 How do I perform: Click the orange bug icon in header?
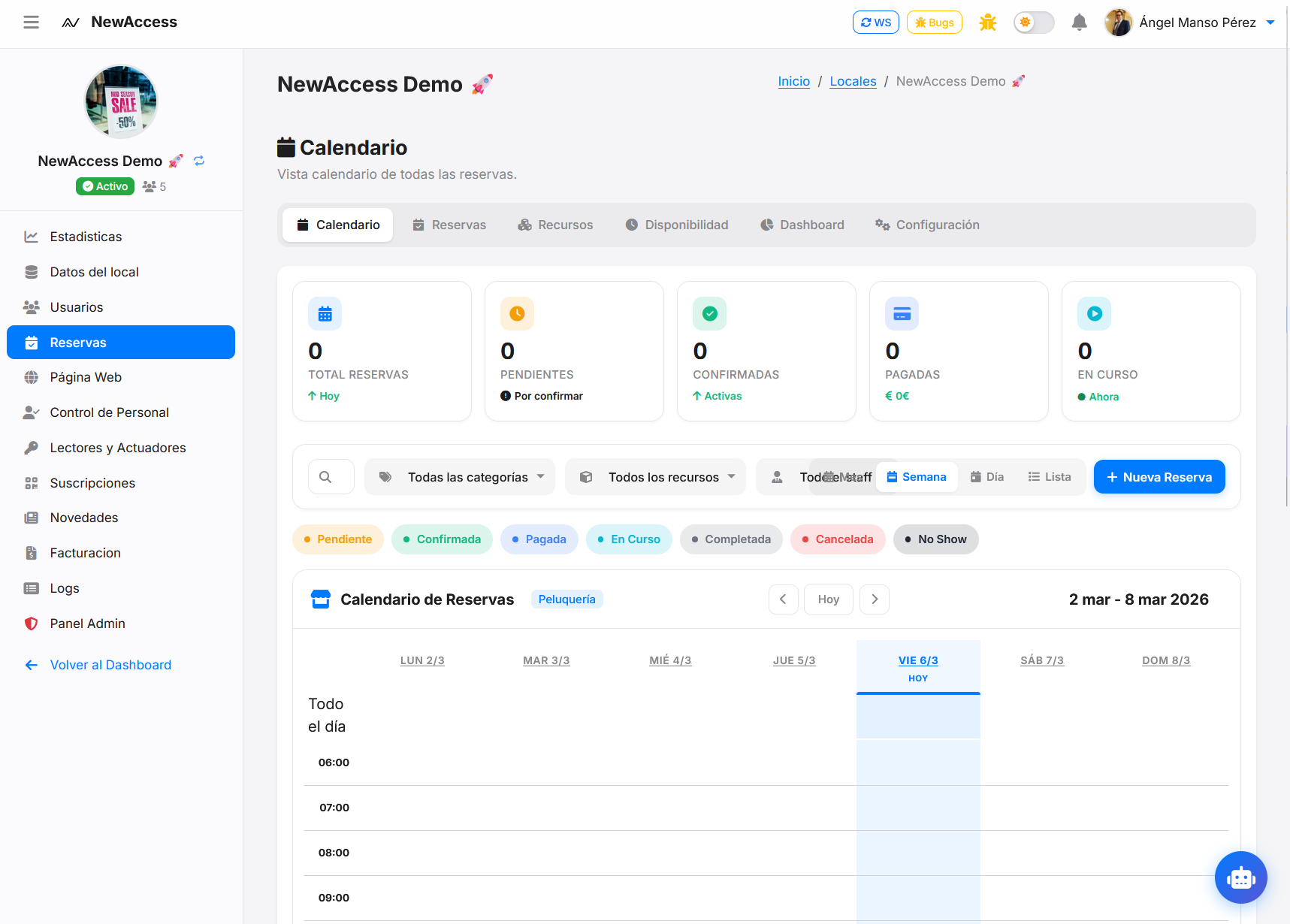tap(987, 23)
